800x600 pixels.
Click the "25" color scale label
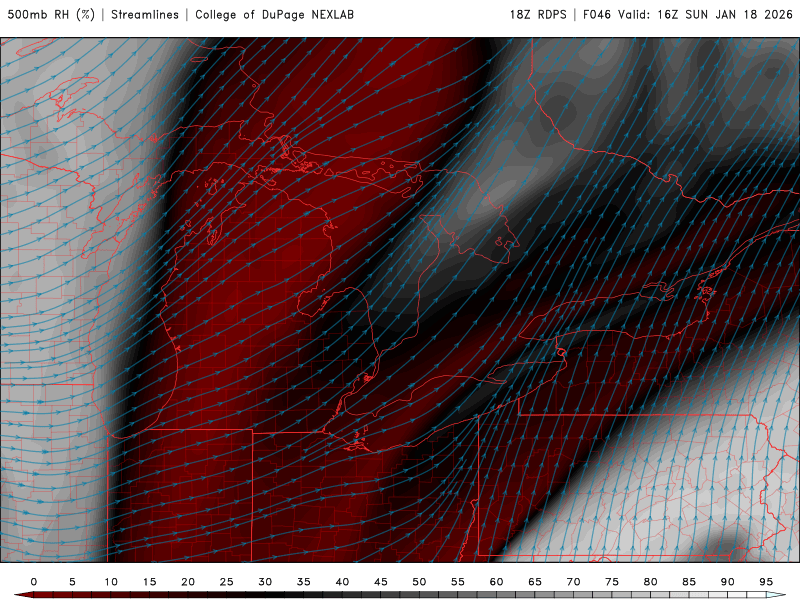pyautogui.click(x=227, y=582)
